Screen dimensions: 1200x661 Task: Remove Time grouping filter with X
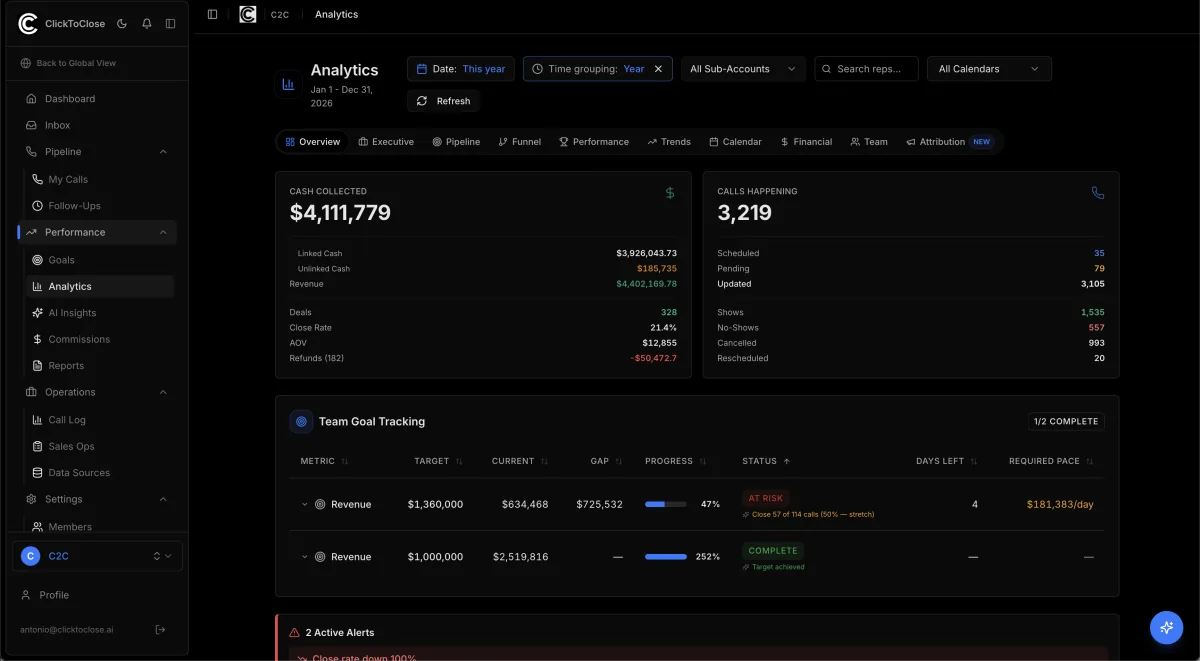658,69
